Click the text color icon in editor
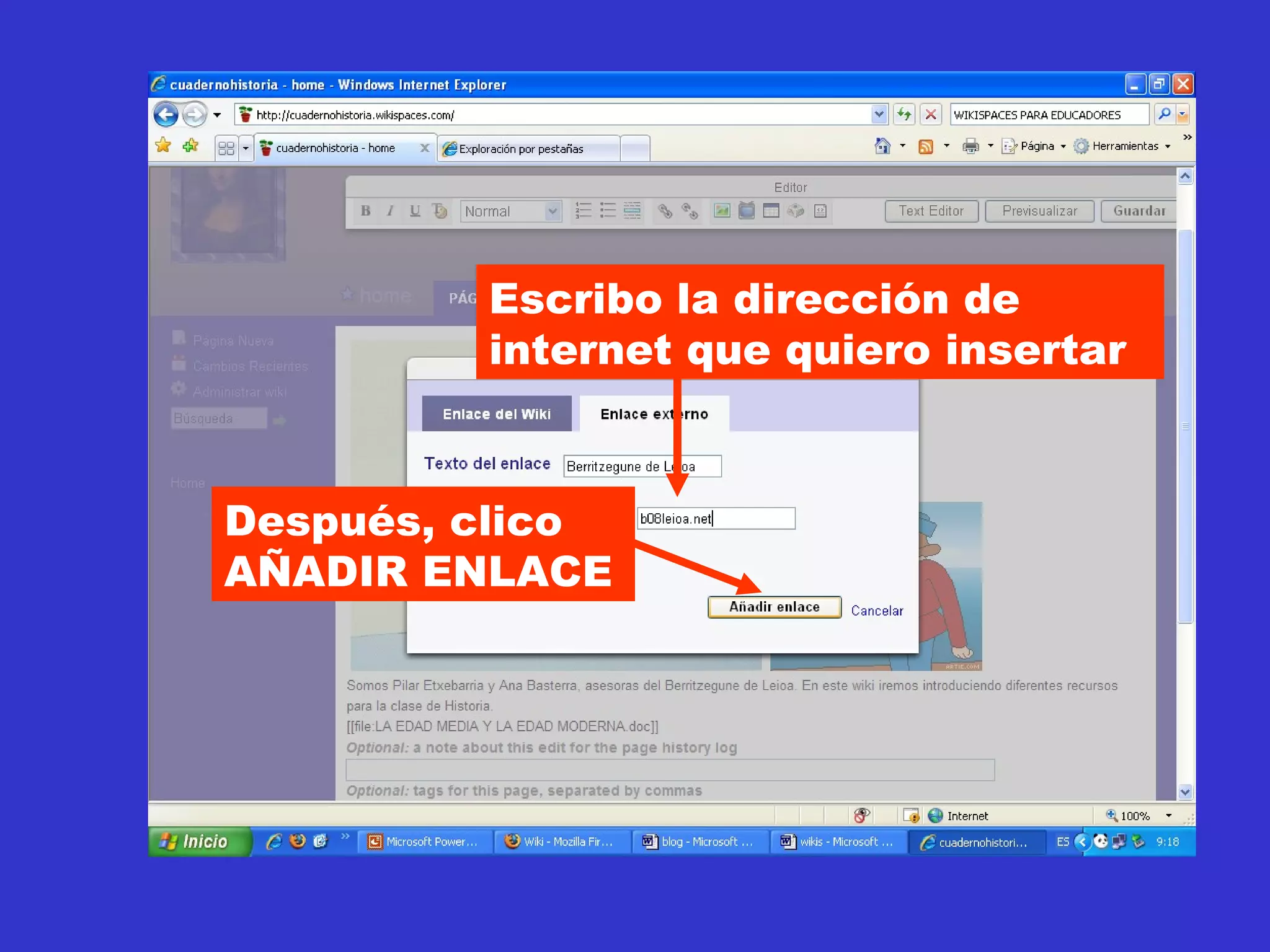 [x=440, y=211]
